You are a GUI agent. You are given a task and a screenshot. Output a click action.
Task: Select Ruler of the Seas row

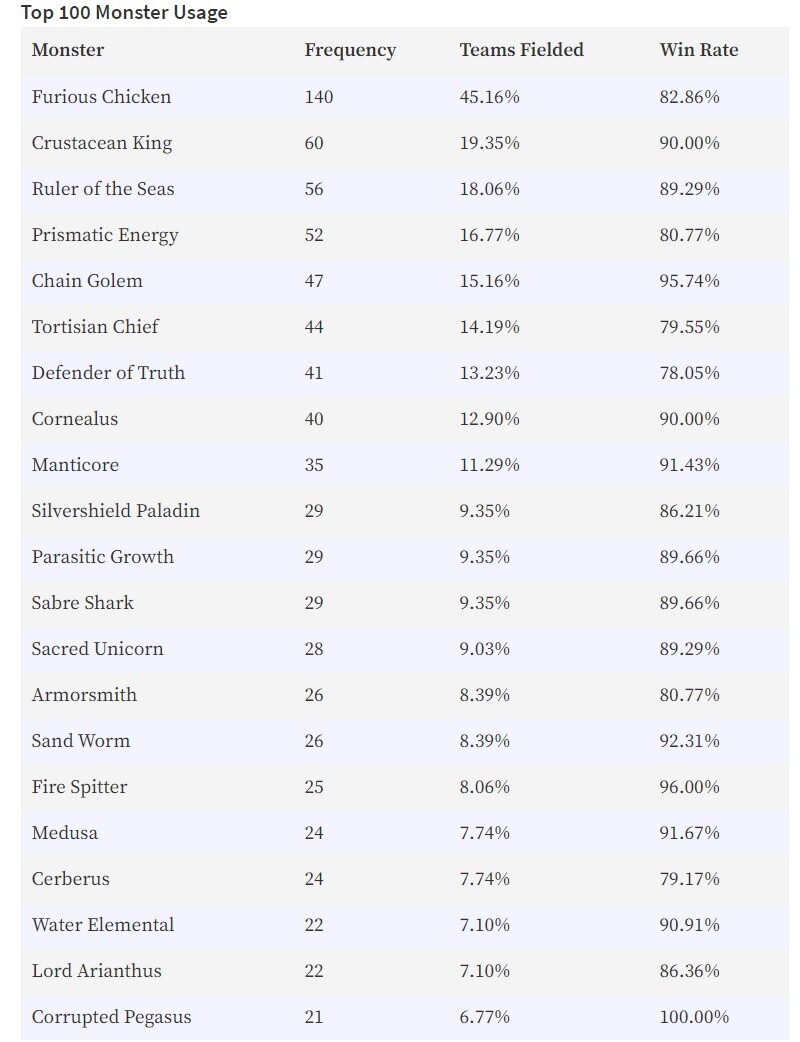pyautogui.click(x=405, y=189)
